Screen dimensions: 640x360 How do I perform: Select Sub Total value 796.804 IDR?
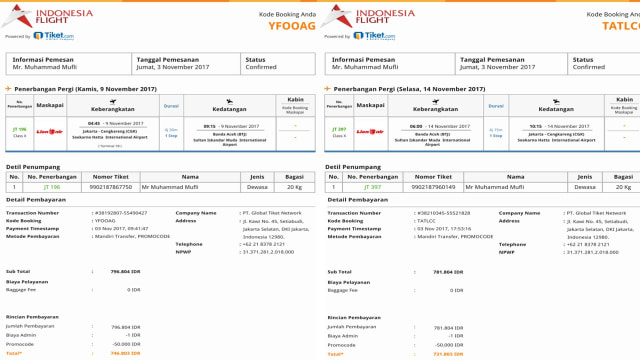(x=125, y=271)
